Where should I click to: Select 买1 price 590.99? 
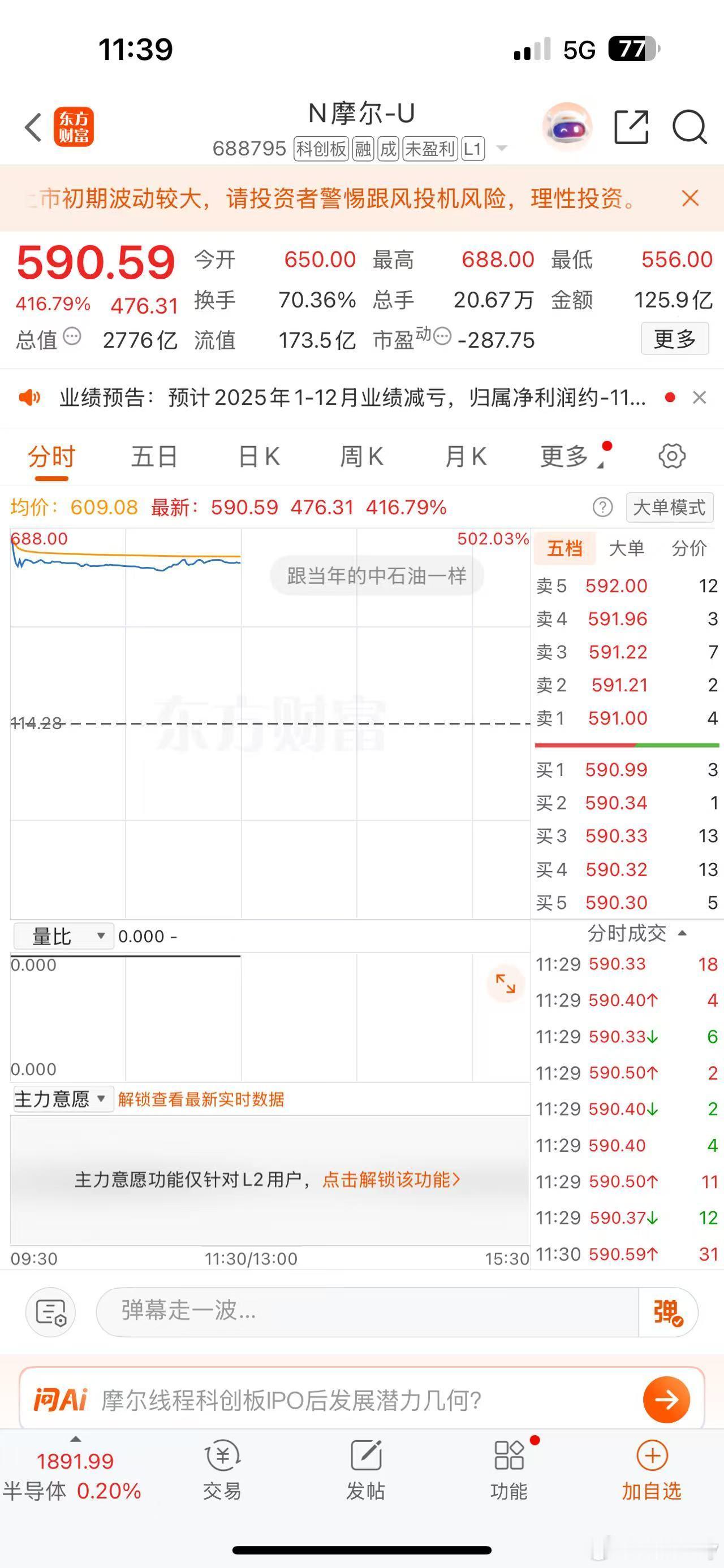pyautogui.click(x=616, y=769)
